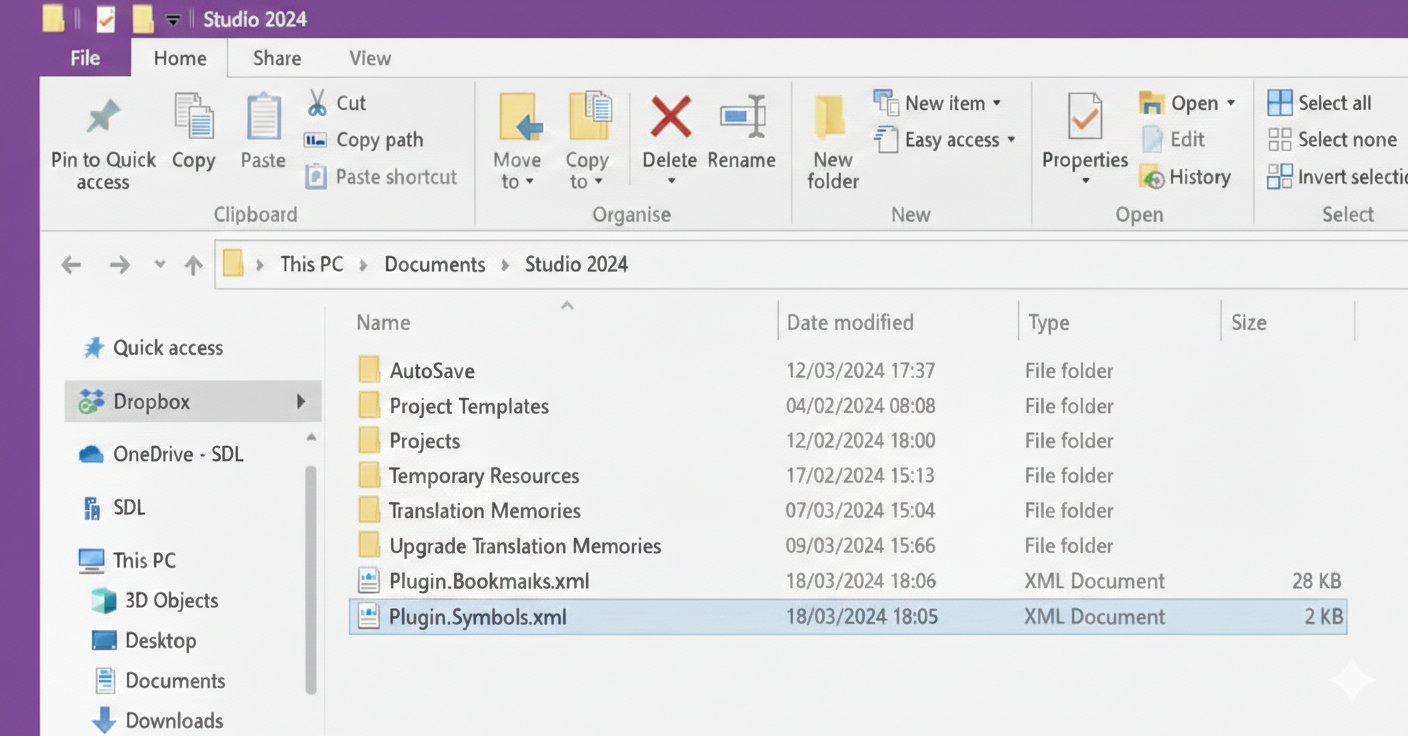Click Copy path button
Viewport: 1408px width, 736px height.
point(378,140)
